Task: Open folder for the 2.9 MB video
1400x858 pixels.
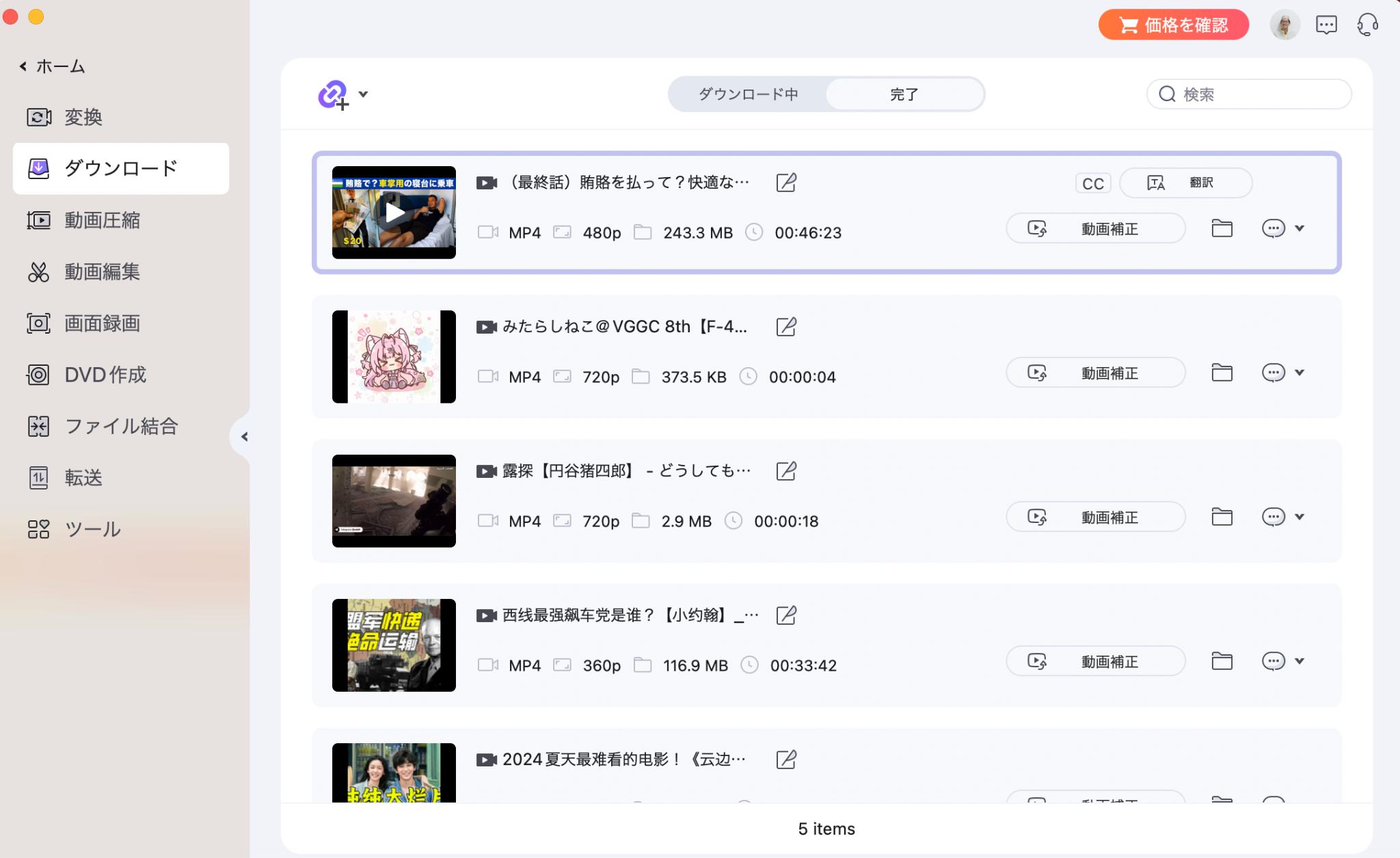Action: coord(1222,517)
